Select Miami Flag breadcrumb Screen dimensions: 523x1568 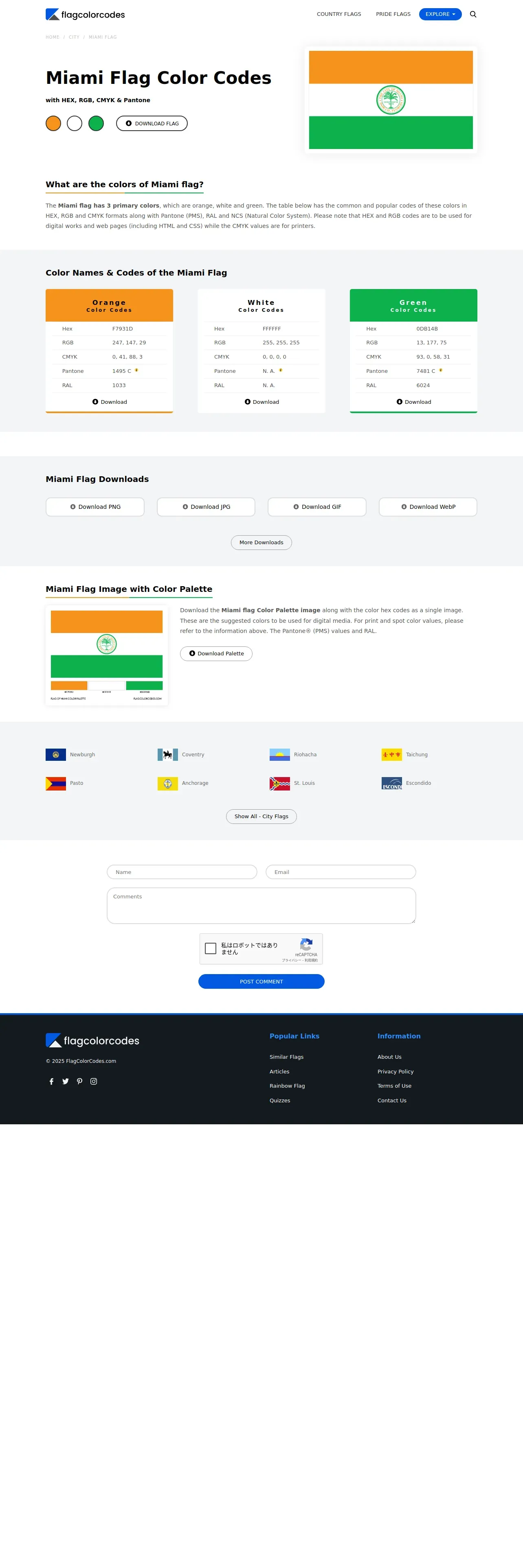tap(102, 37)
